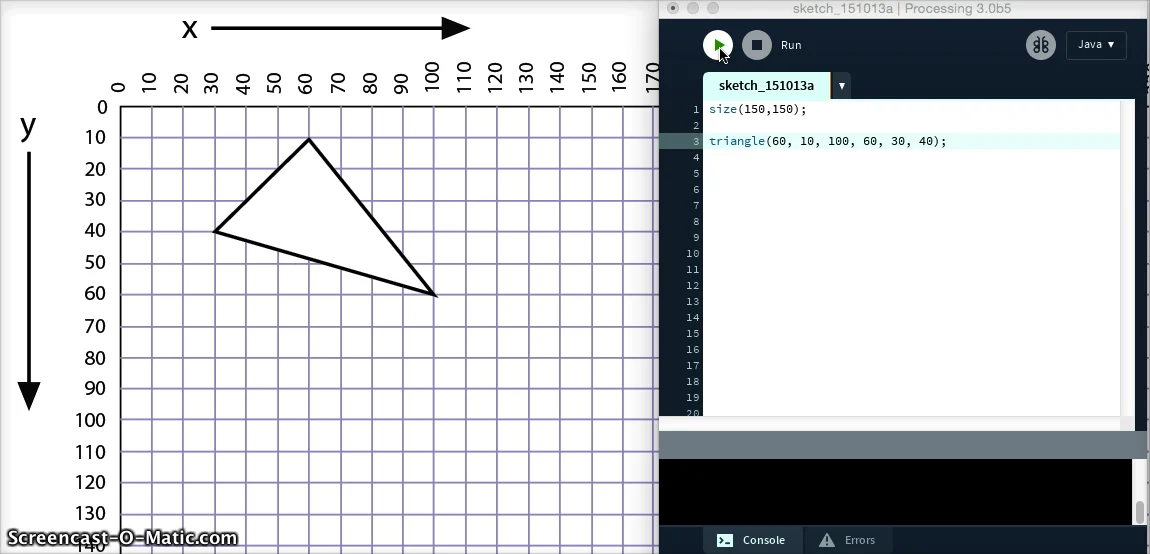Click line number 19 in the gutter

pos(692,398)
